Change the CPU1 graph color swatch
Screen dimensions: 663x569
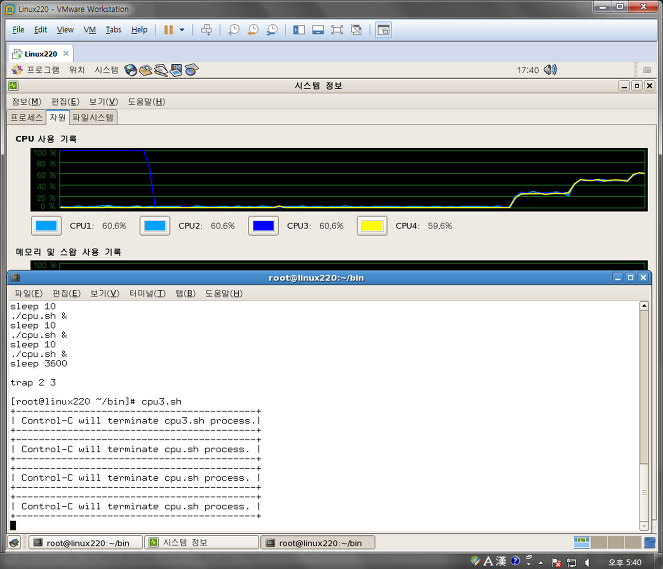[46, 226]
